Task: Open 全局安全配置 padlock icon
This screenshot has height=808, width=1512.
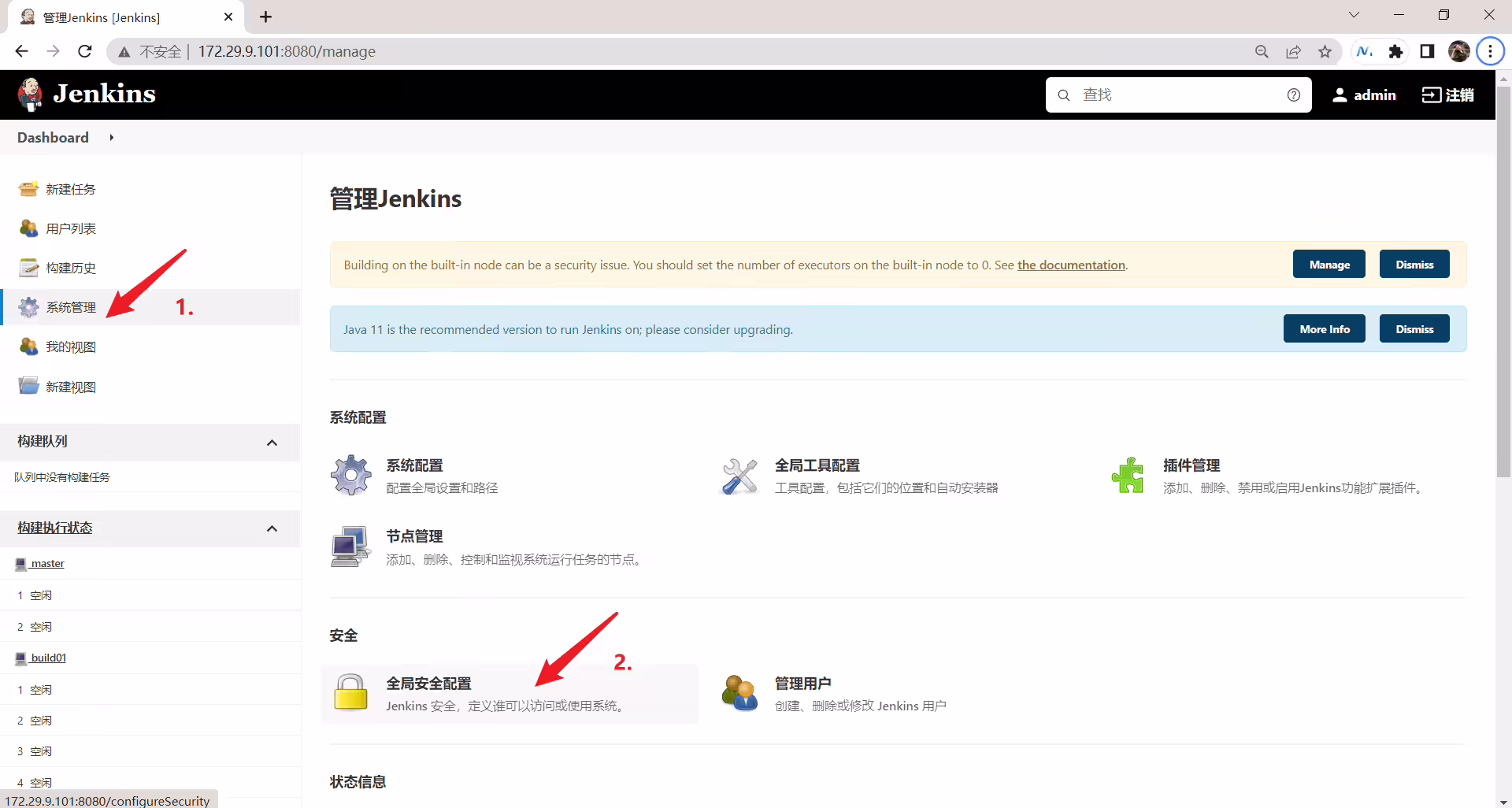Action: (350, 691)
